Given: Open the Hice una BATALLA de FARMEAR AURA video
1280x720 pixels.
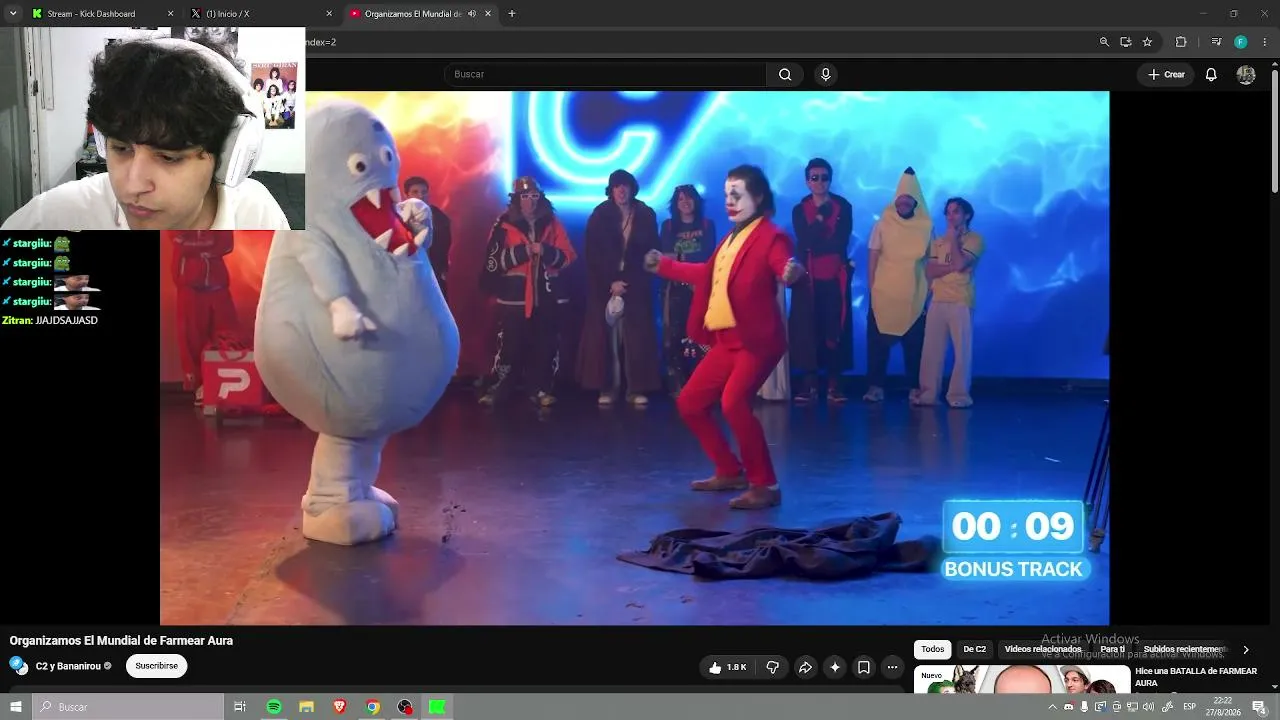Looking at the screenshot, I should [1196, 677].
